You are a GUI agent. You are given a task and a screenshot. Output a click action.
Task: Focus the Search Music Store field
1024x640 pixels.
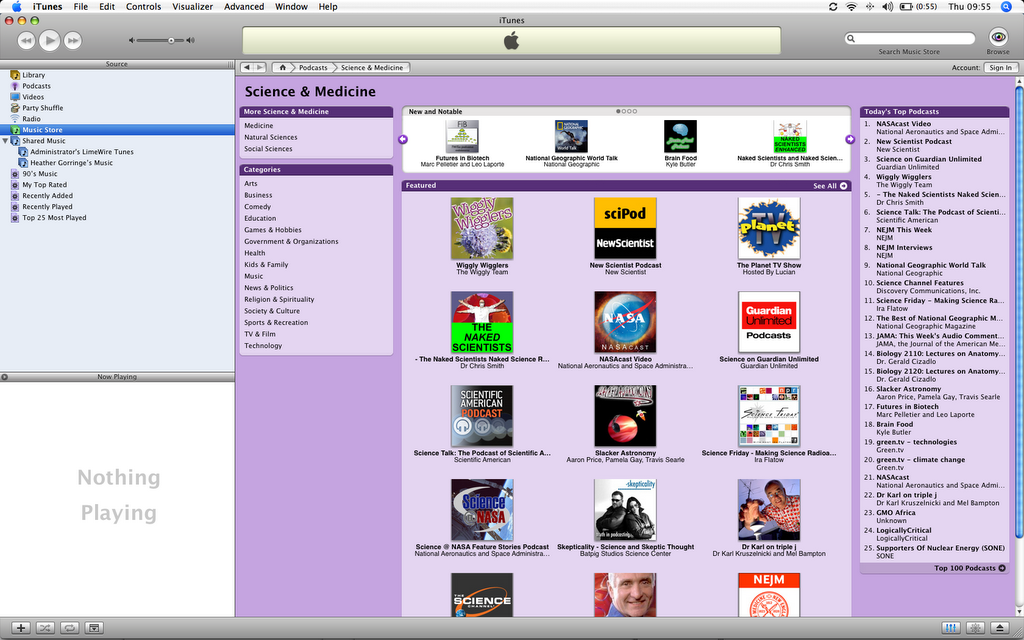tap(909, 39)
